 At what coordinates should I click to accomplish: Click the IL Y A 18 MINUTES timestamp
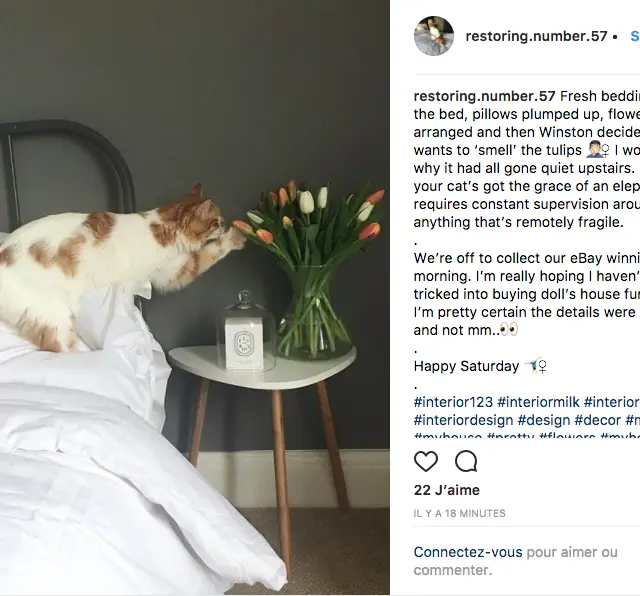click(460, 513)
